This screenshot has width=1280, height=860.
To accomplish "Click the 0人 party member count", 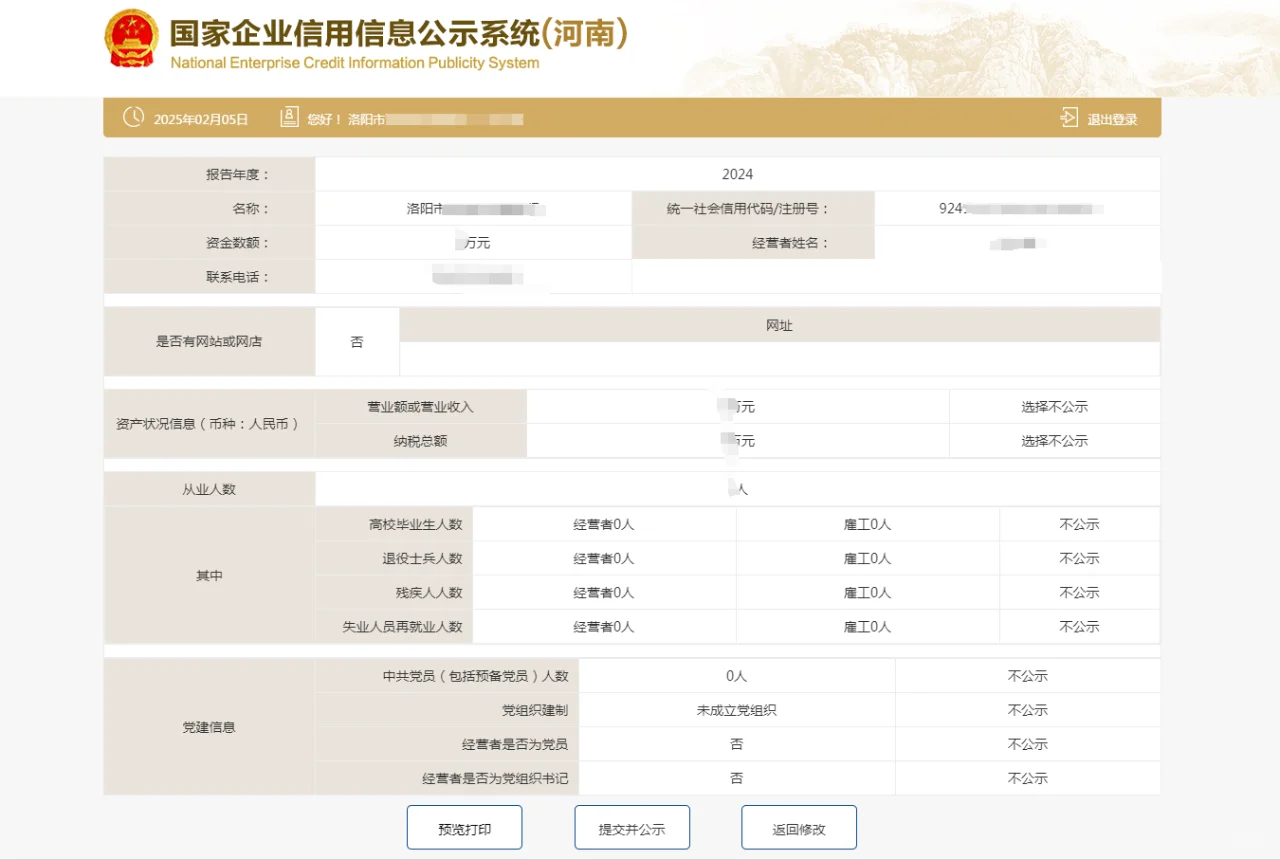I will [737, 676].
